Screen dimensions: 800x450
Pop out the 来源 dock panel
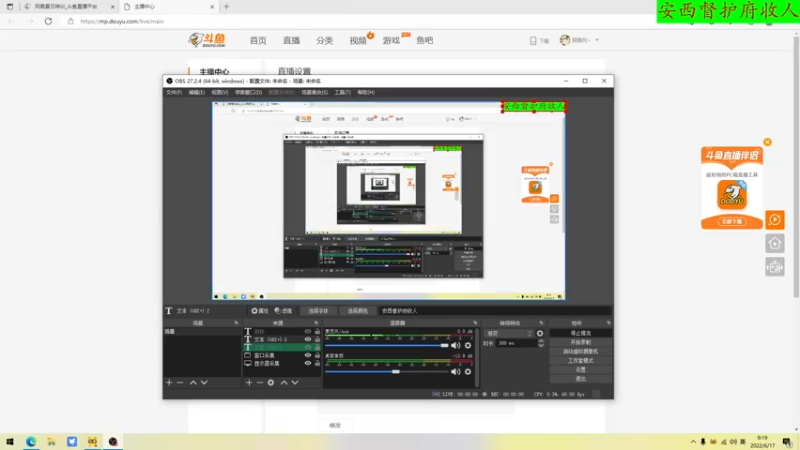316,323
